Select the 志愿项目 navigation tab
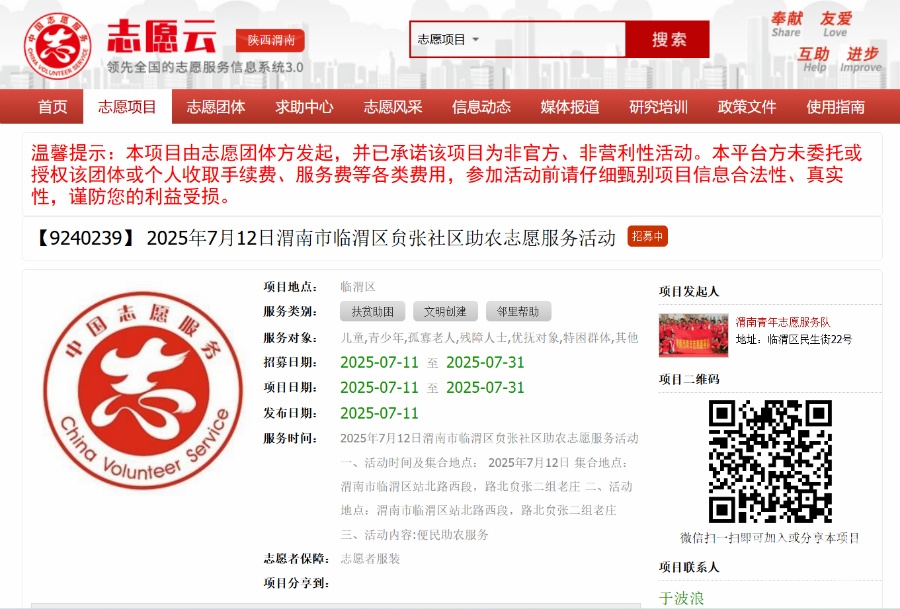 click(127, 107)
